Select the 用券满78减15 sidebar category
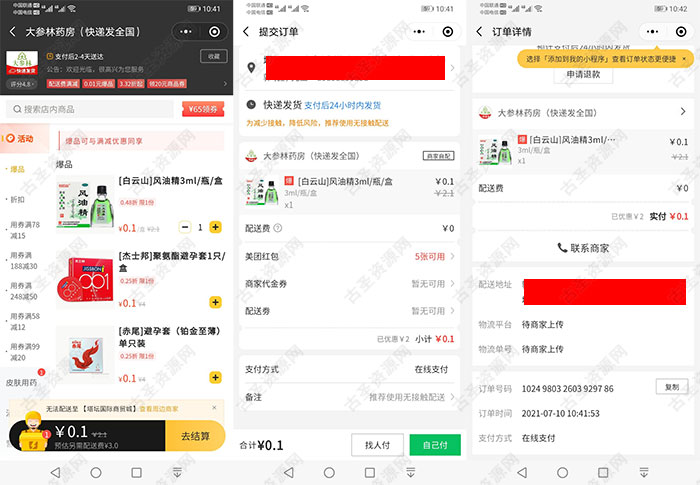700x485 pixels. coord(25,230)
